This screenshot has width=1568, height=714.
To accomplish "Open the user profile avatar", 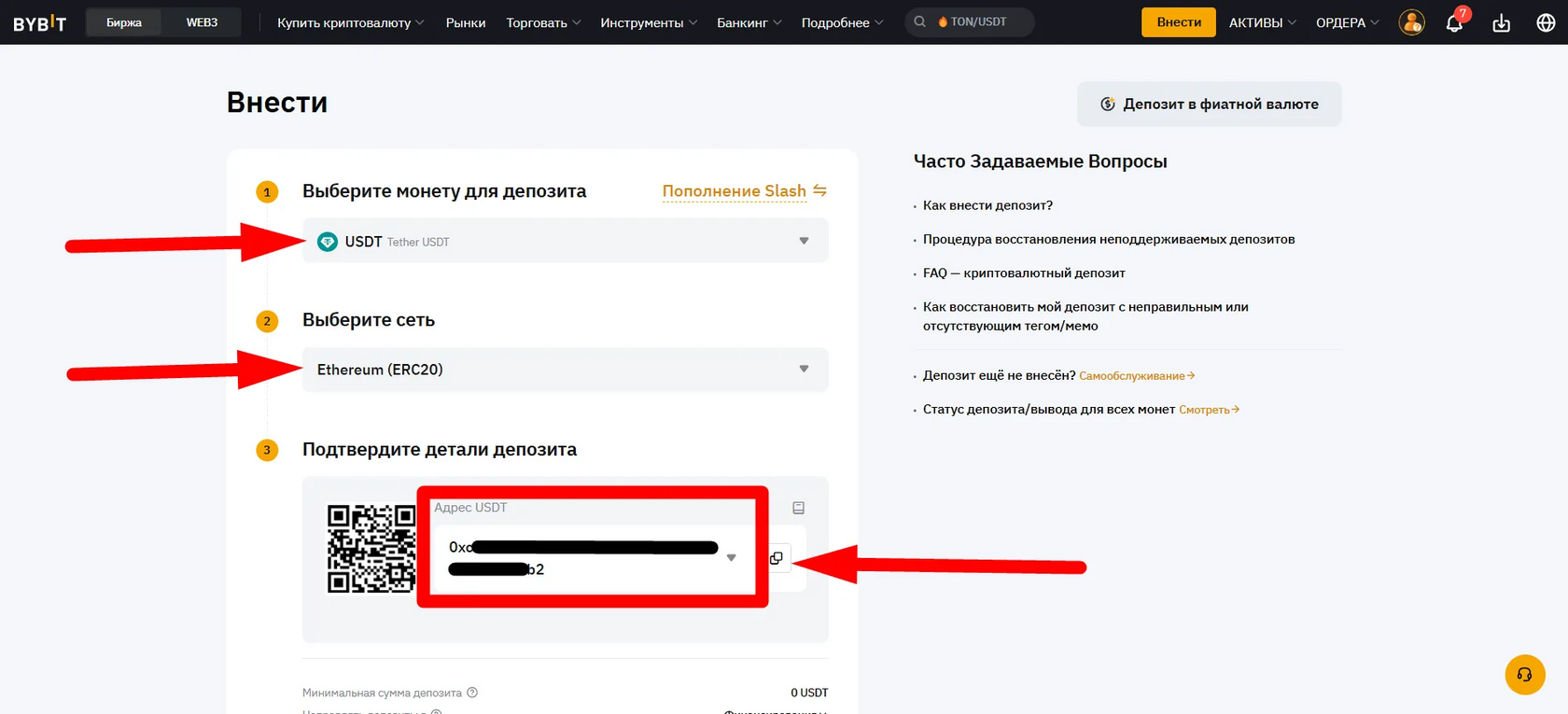I will 1411,22.
